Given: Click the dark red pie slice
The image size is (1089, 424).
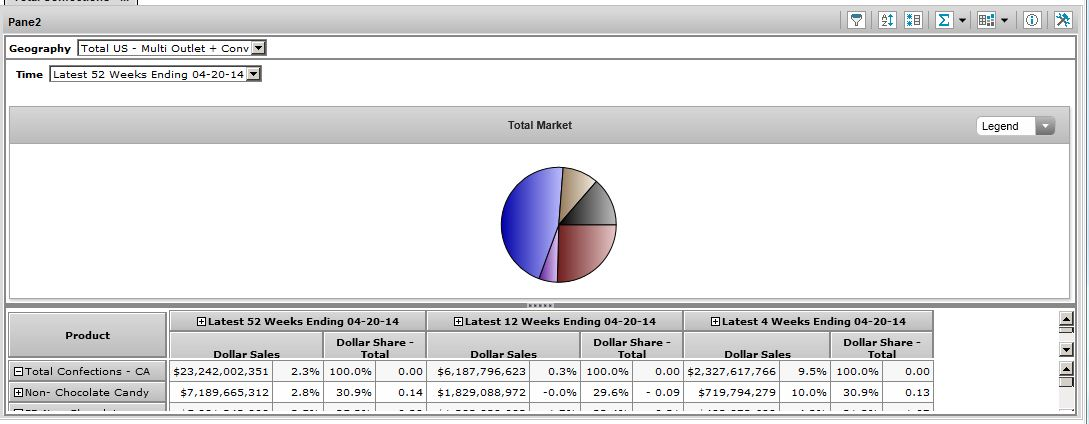Looking at the screenshot, I should pos(584,250).
